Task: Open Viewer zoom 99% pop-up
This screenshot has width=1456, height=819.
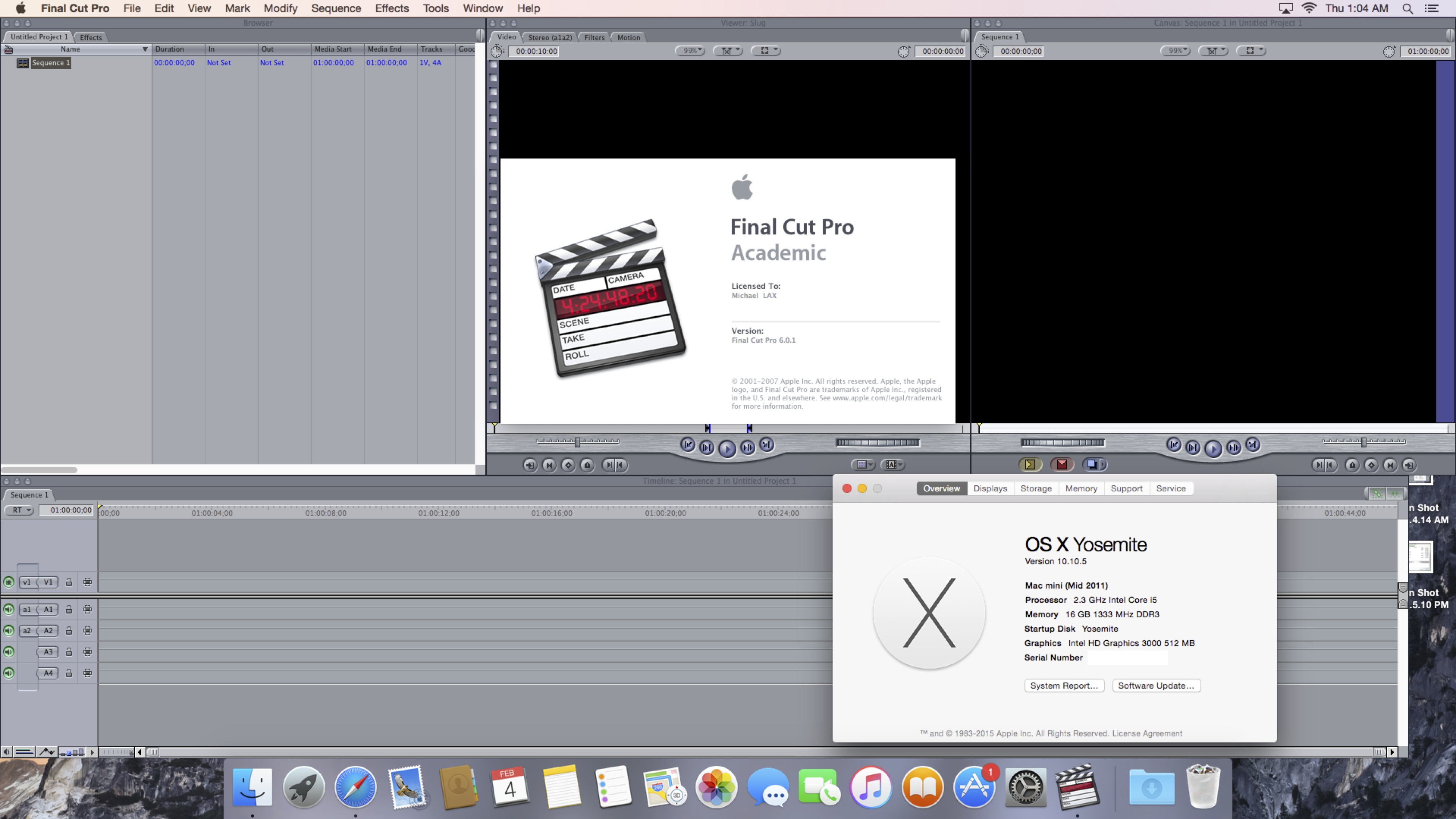Action: point(690,50)
